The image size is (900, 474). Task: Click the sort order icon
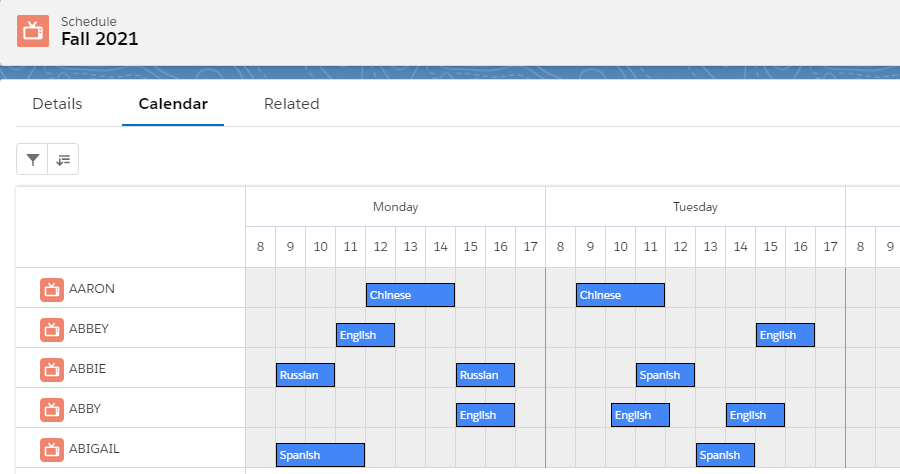click(63, 159)
